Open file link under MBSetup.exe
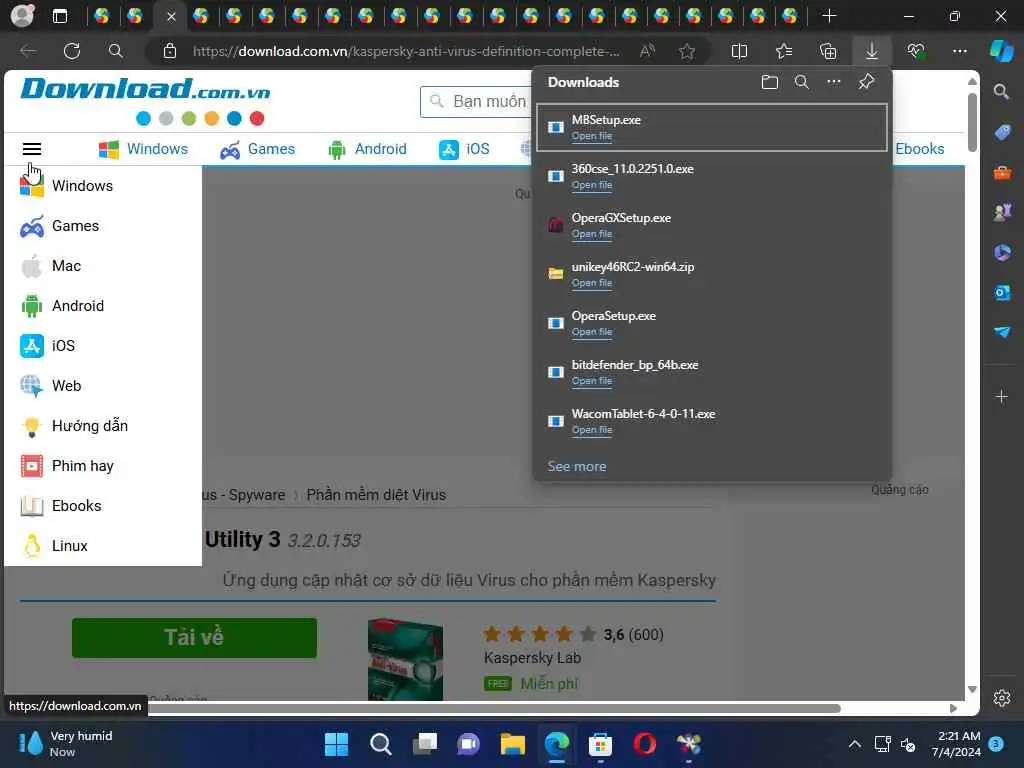 [592, 136]
